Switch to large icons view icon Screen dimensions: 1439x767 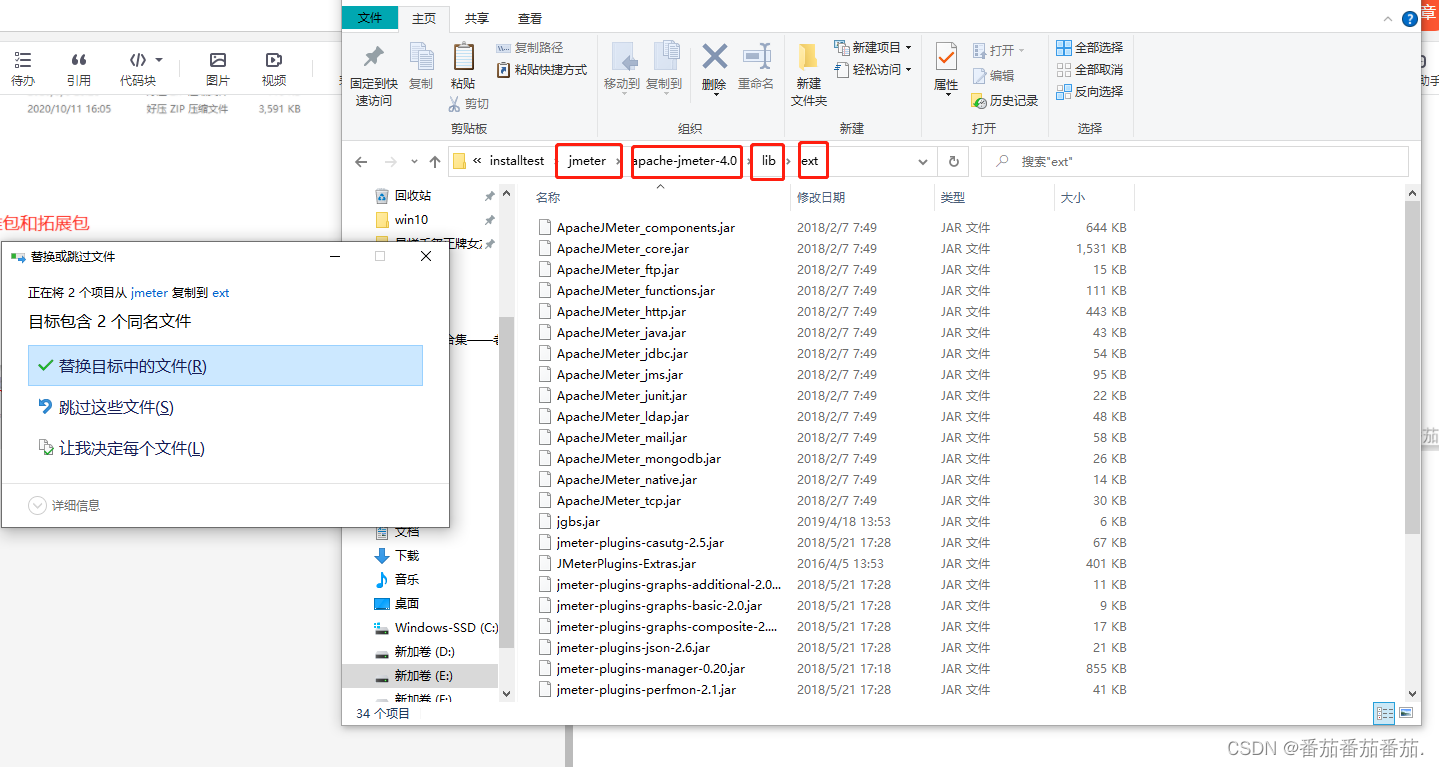(x=1406, y=713)
